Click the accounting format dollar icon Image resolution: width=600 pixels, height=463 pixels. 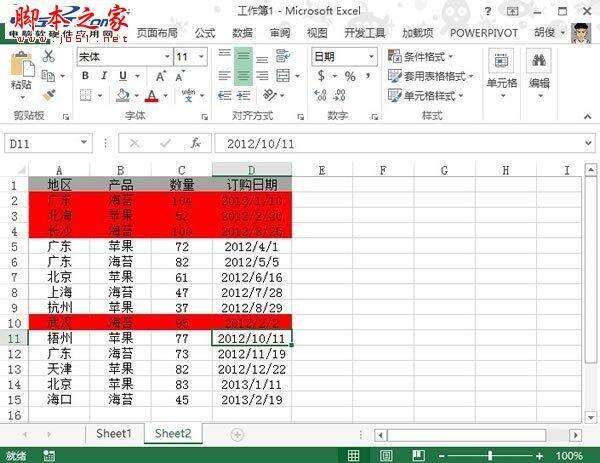pyautogui.click(x=321, y=76)
